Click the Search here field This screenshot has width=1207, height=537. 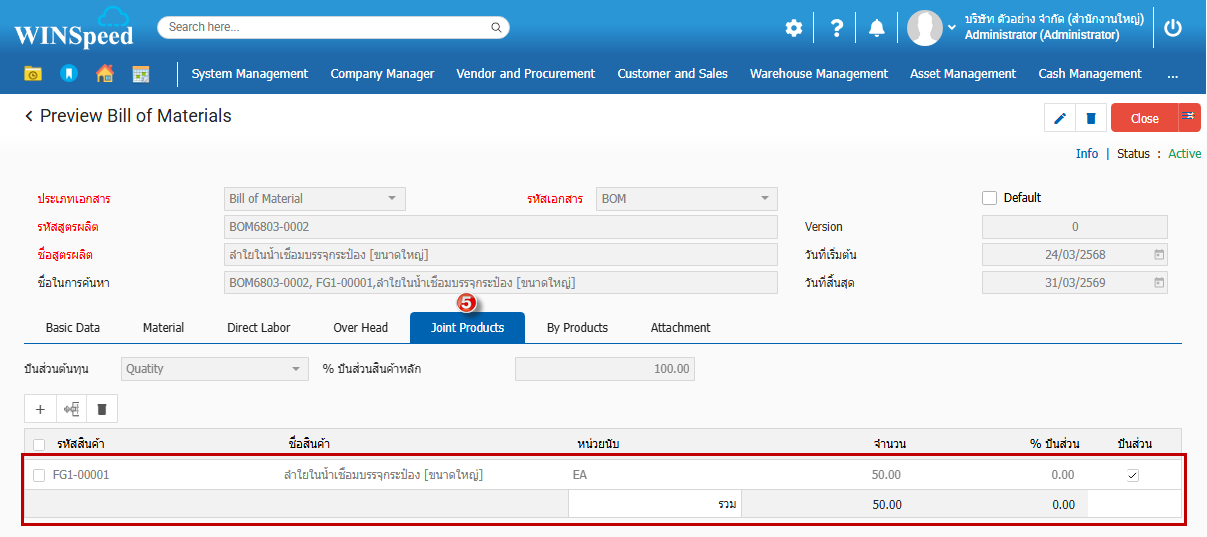click(x=333, y=27)
